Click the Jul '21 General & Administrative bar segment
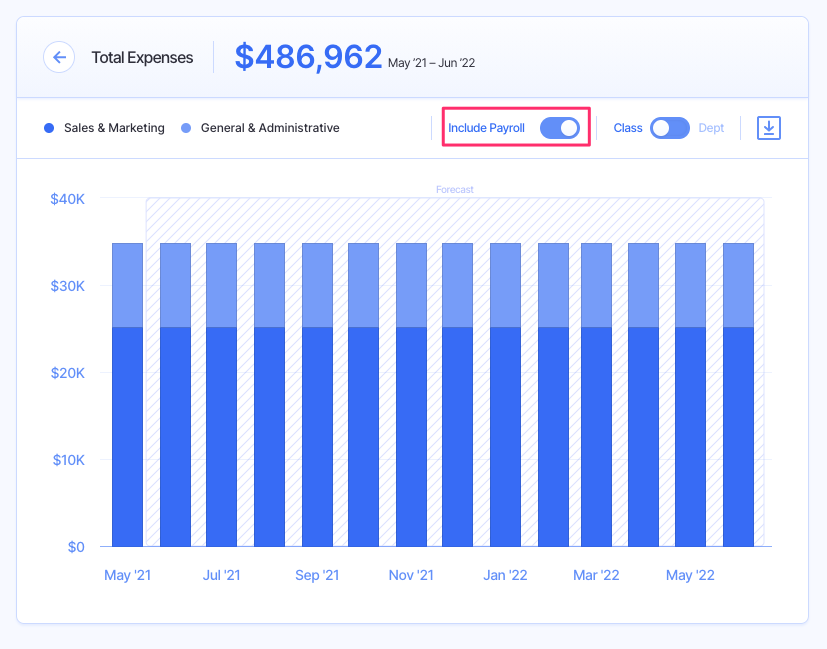This screenshot has width=827, height=649. click(221, 285)
